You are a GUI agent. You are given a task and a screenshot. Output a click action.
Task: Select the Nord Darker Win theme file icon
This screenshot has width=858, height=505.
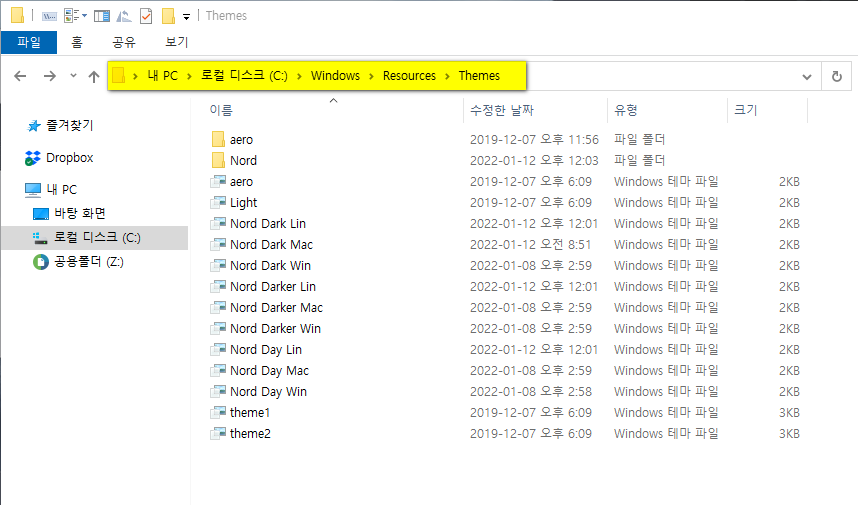pyautogui.click(x=218, y=328)
